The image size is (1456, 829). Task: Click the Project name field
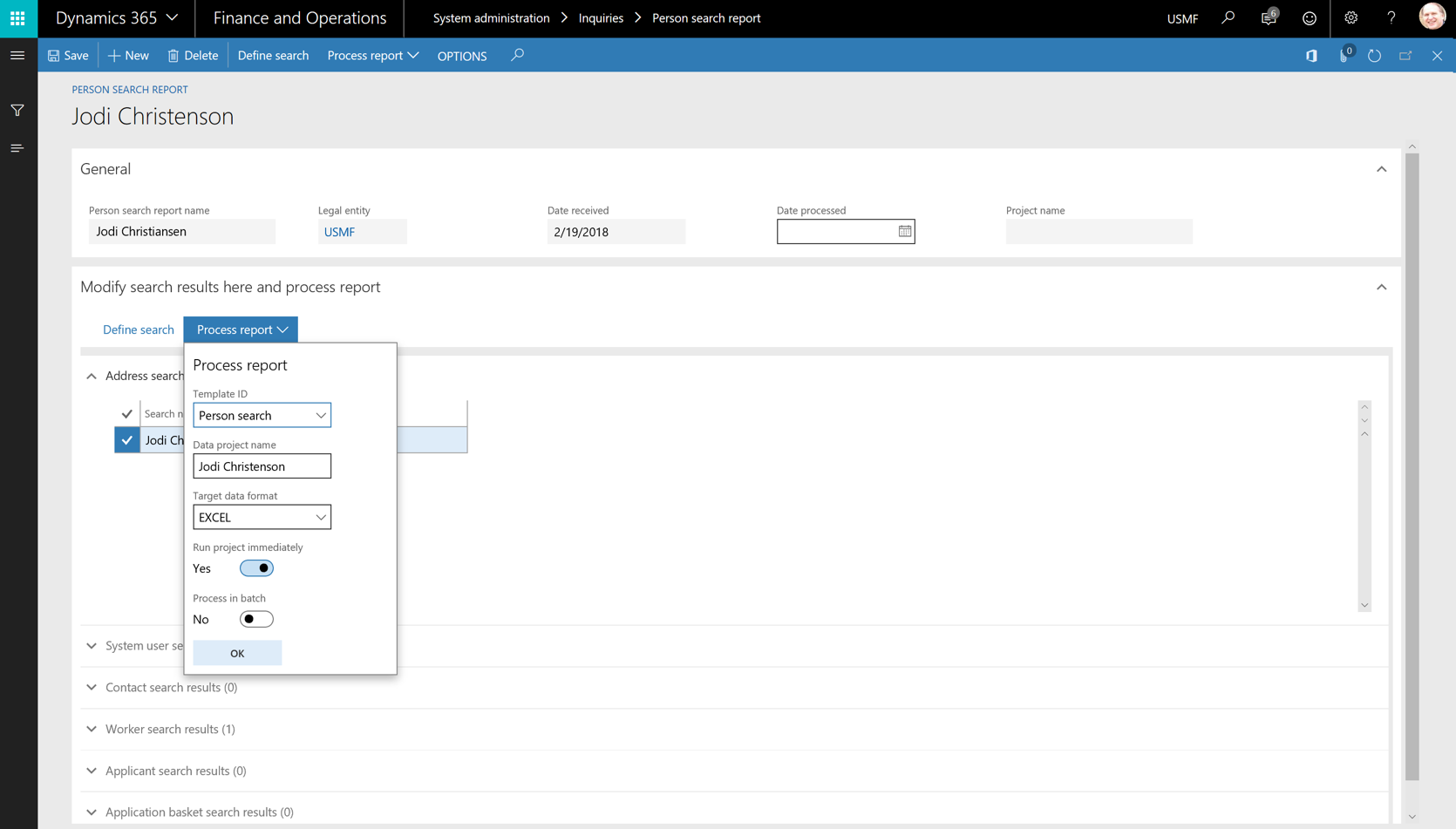pos(1099,232)
